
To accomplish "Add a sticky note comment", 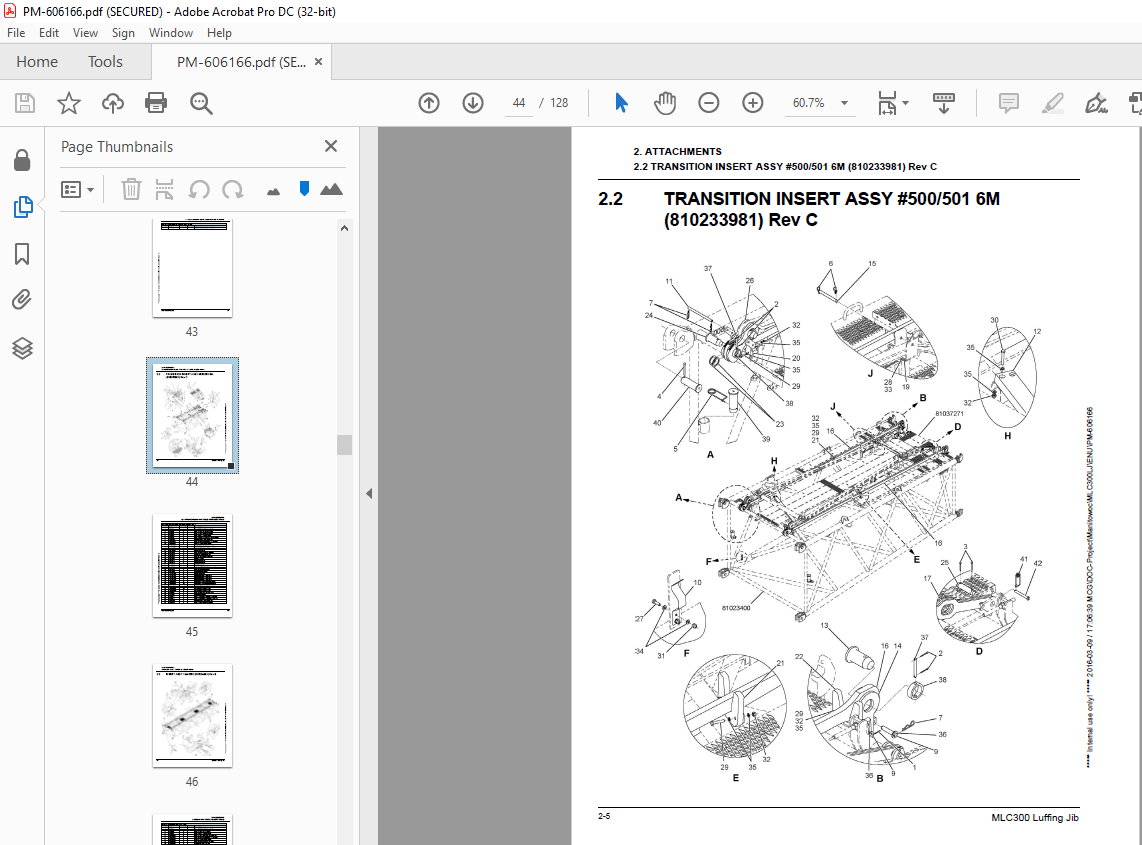I will 1009,103.
